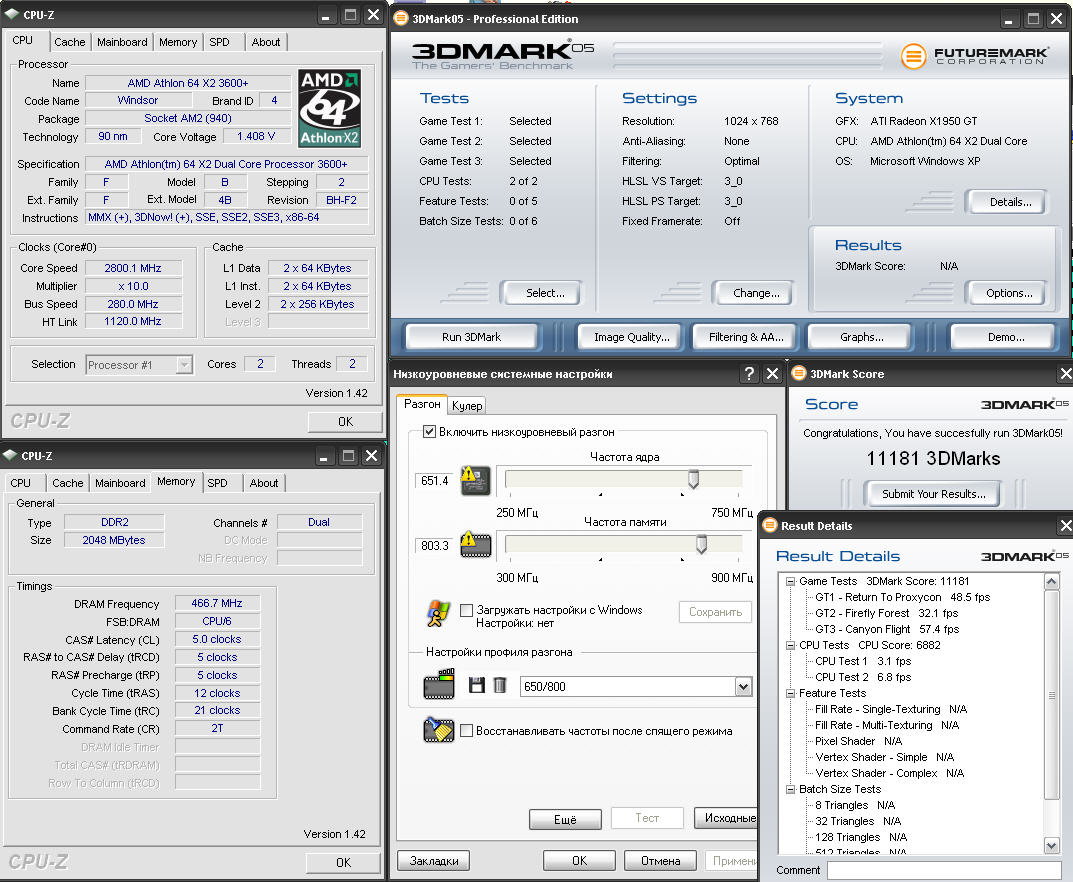Viewport: 1073px width, 882px height.
Task: Switch to CPU tab in lower CPU-Z
Action: tap(21, 482)
